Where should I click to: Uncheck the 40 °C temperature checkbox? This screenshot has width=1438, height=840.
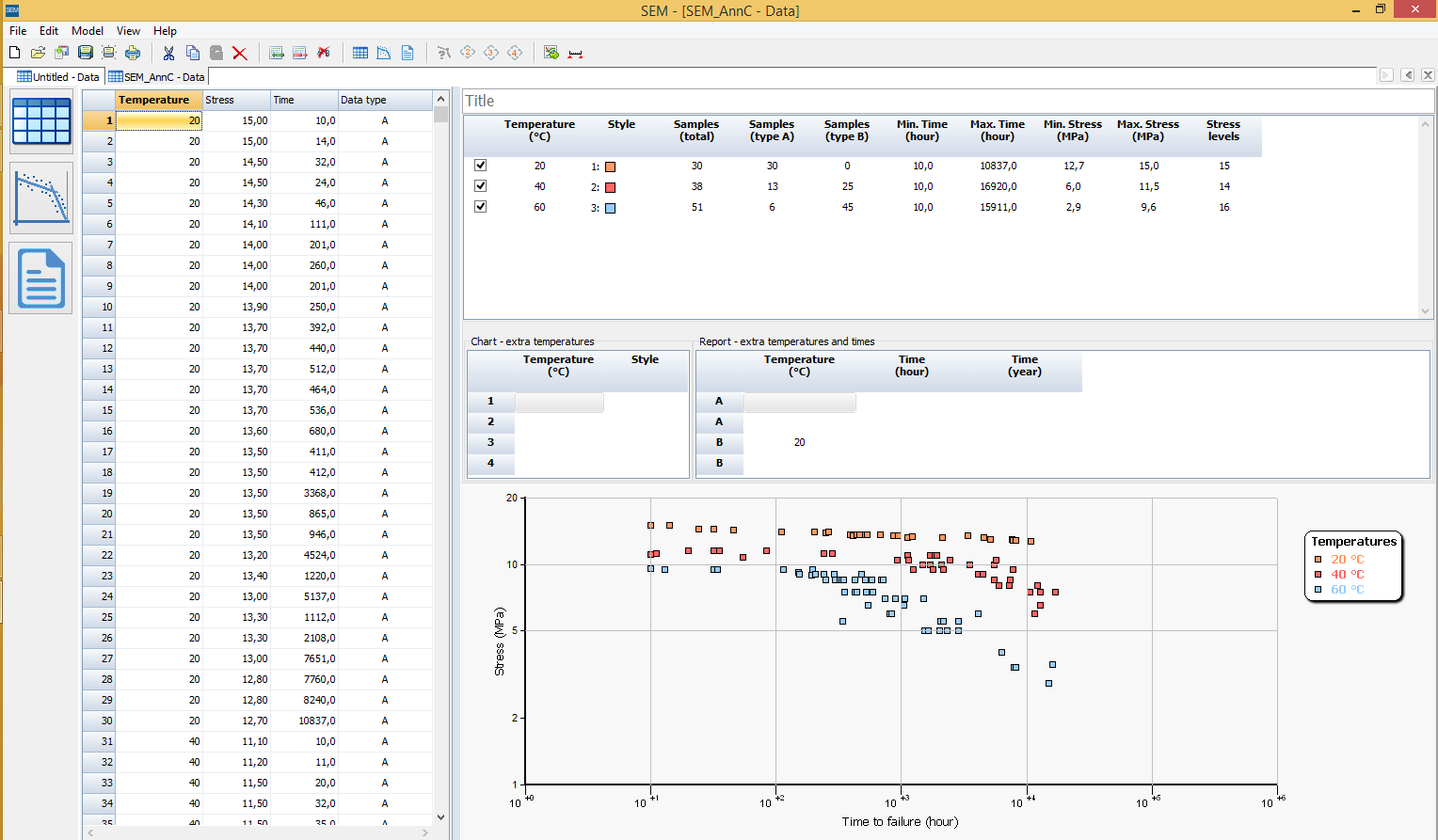click(x=481, y=186)
